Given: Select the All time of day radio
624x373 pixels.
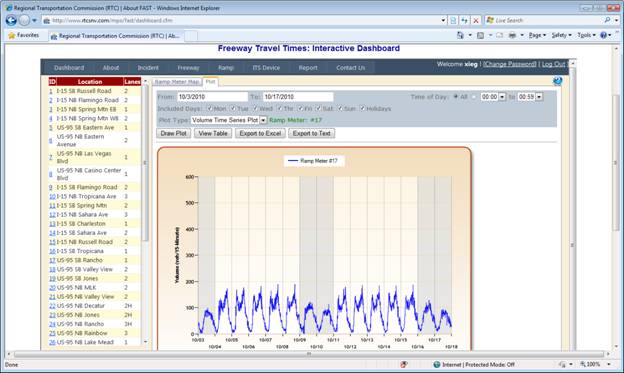Looking at the screenshot, I should click(456, 97).
